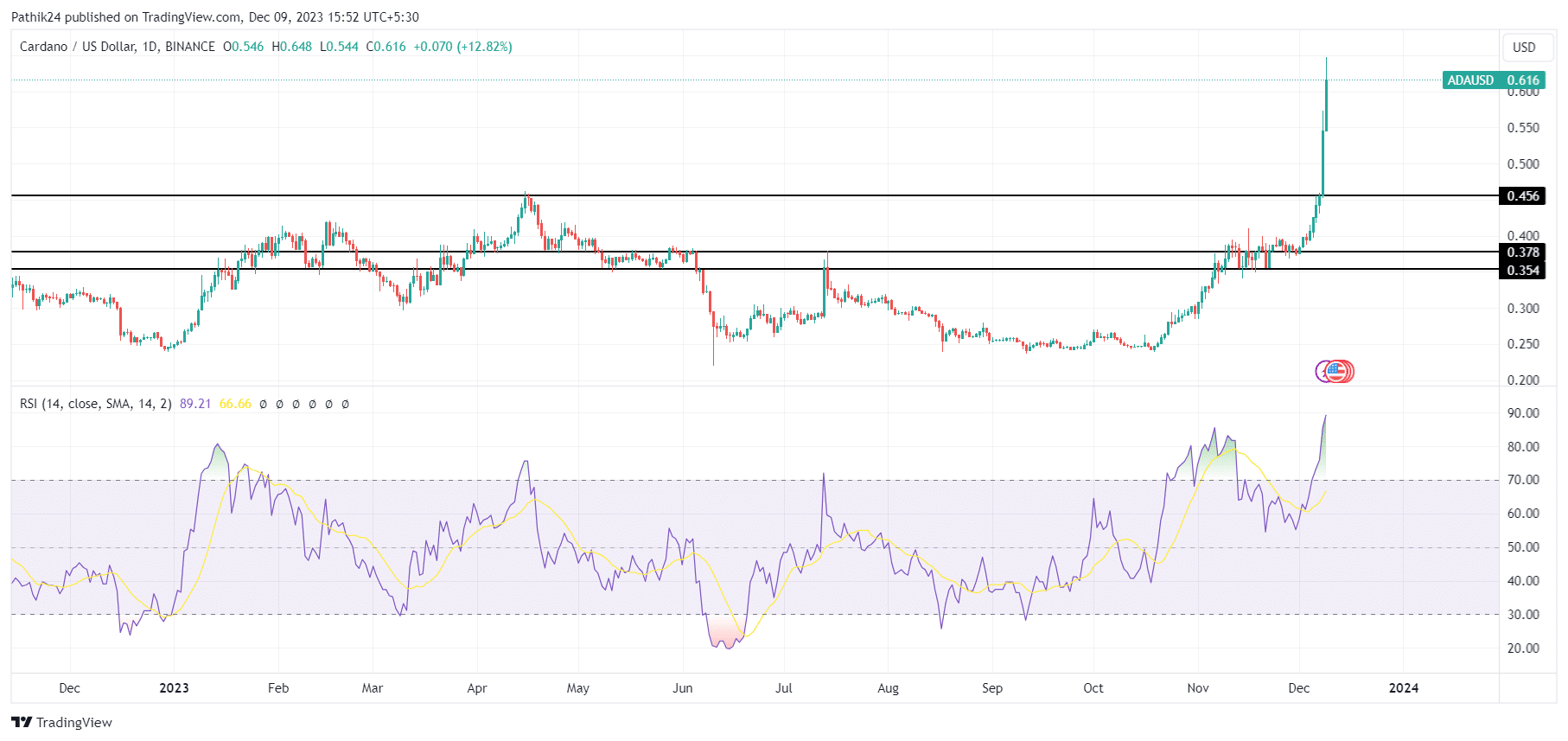Click the 2023 label on time axis
The width and height of the screenshot is (1568, 741).
pos(174,688)
